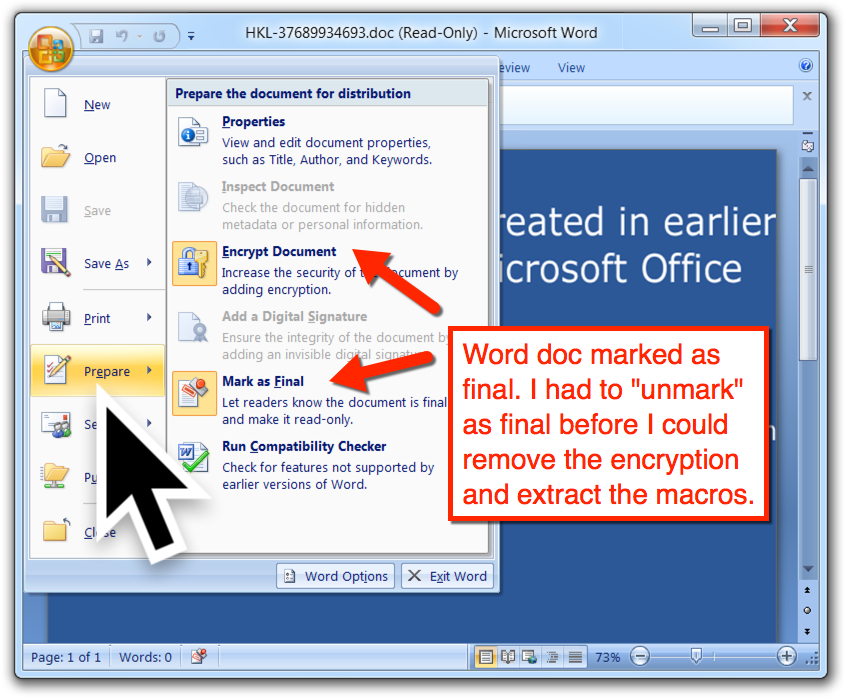Click the Page 1 of 1 indicator
The image size is (846, 699).
(x=65, y=657)
